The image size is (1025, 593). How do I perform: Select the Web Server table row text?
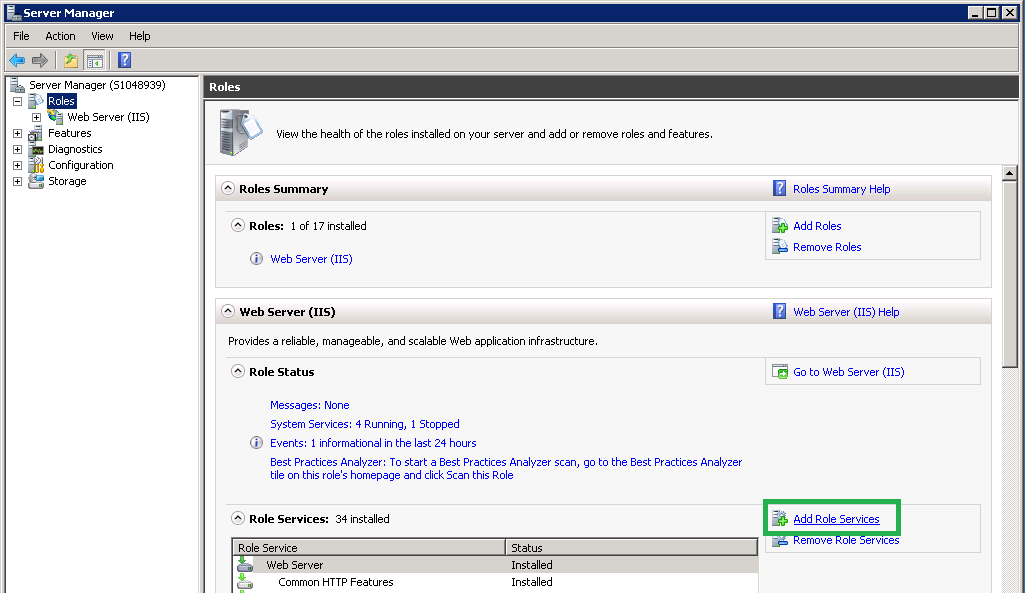tap(294, 565)
